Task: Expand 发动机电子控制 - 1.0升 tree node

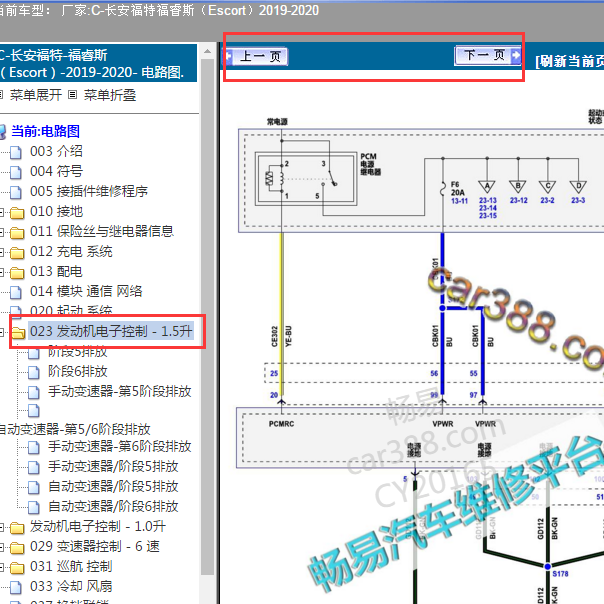Action: [2, 528]
